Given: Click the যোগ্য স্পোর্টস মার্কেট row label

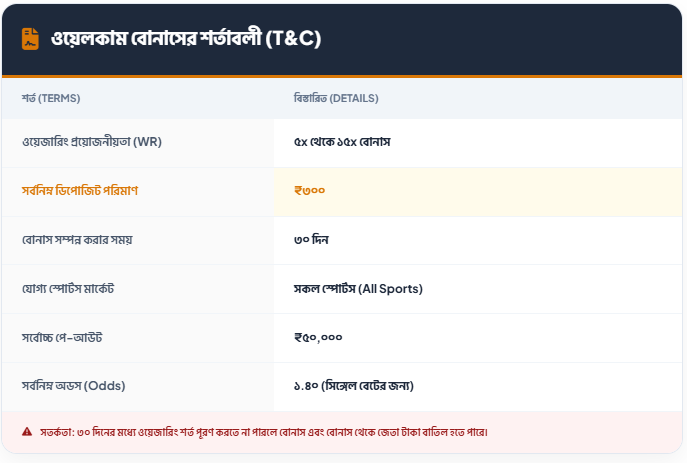Looking at the screenshot, I should 75,289.
